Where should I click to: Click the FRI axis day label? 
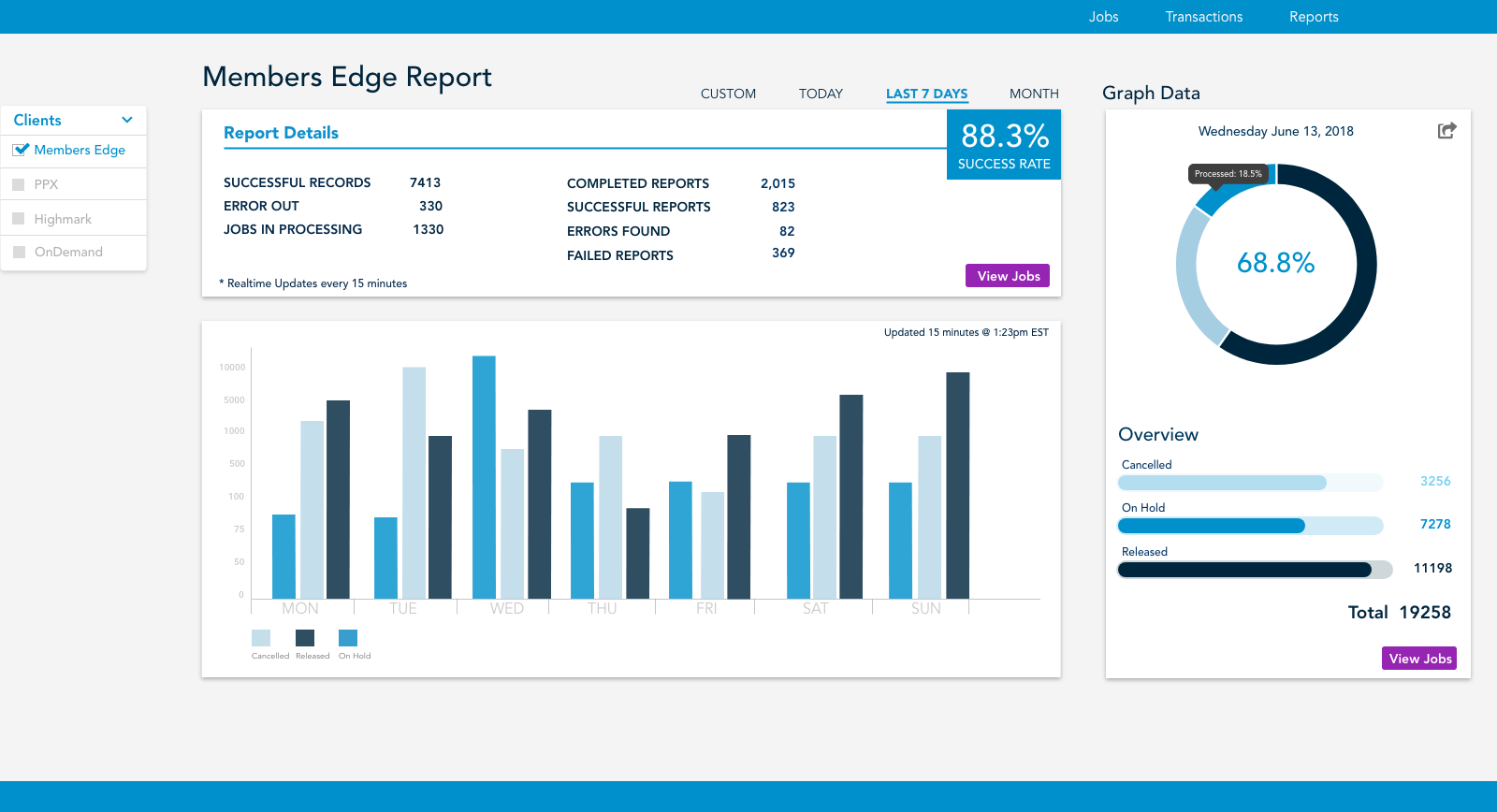tap(706, 608)
